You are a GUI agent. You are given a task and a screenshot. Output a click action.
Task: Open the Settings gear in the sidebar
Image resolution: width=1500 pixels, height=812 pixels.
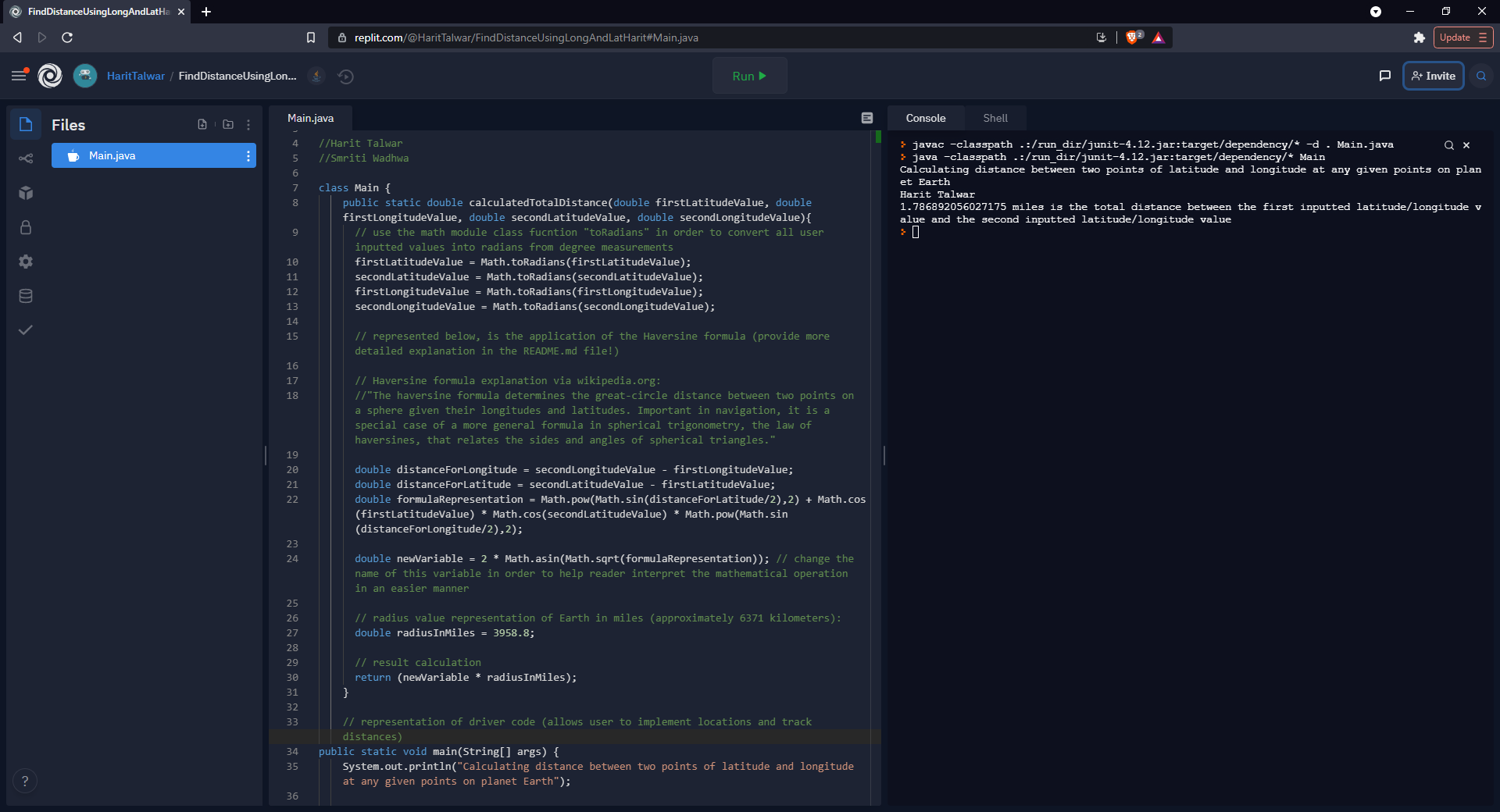[26, 262]
